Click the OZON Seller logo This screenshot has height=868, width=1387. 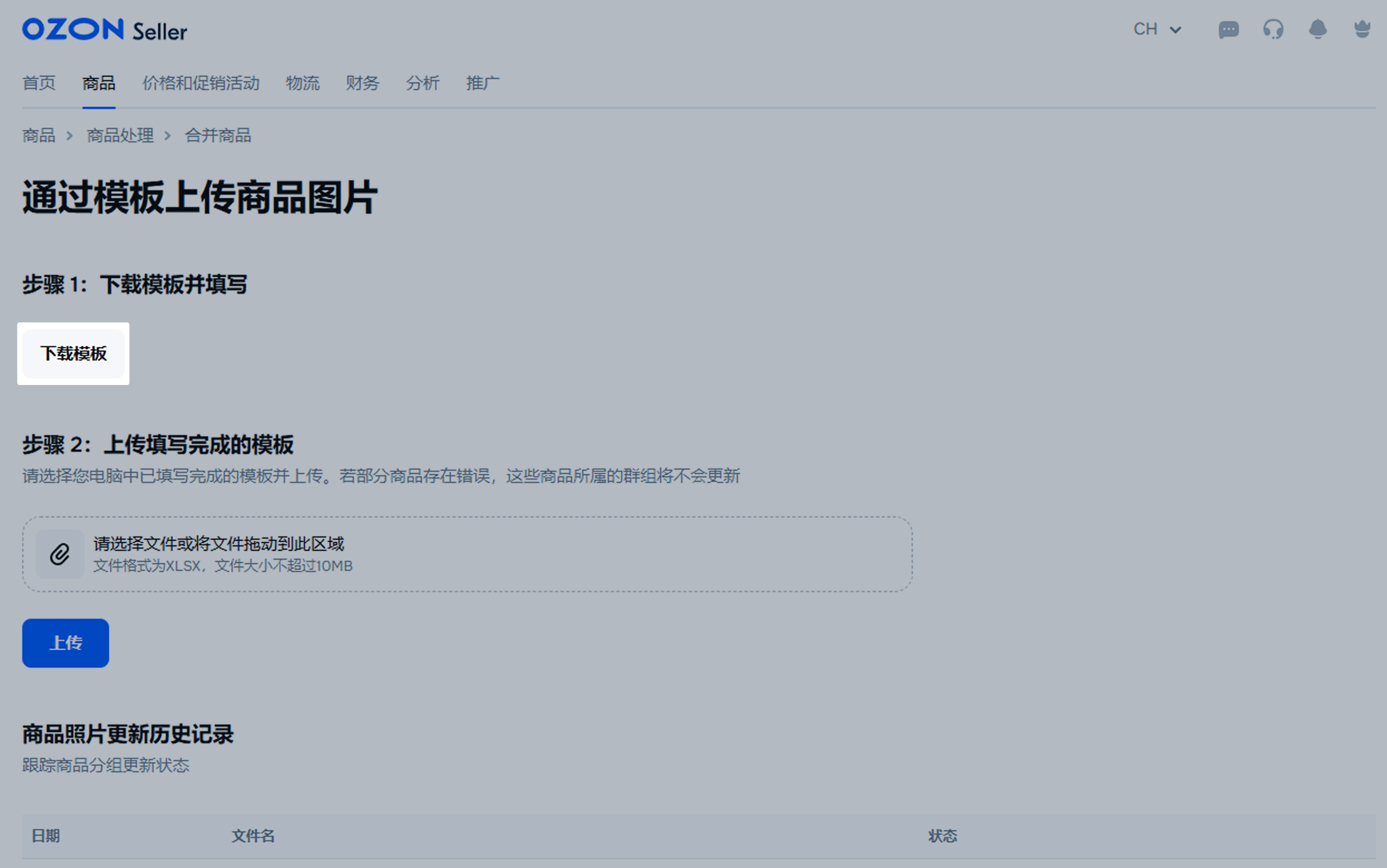(104, 30)
